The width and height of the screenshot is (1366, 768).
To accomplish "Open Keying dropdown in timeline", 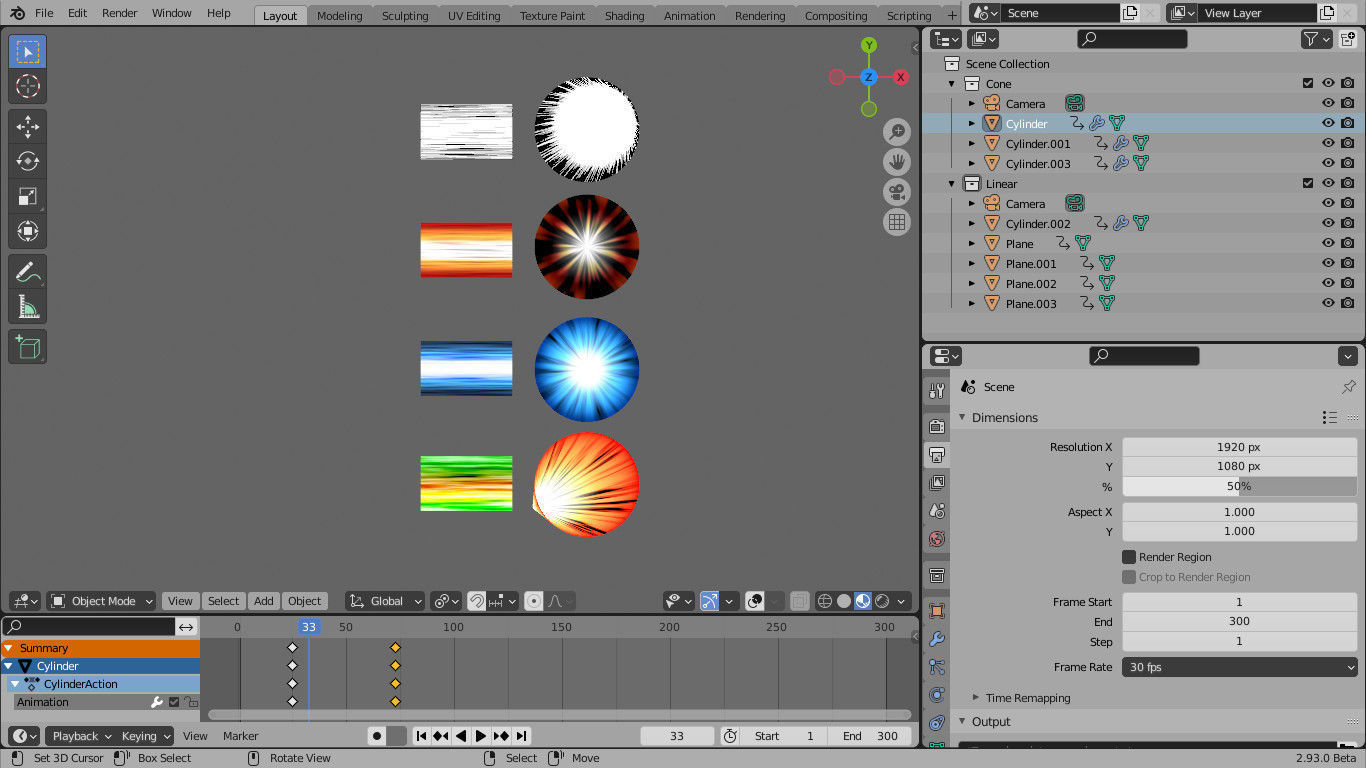I will coord(145,736).
